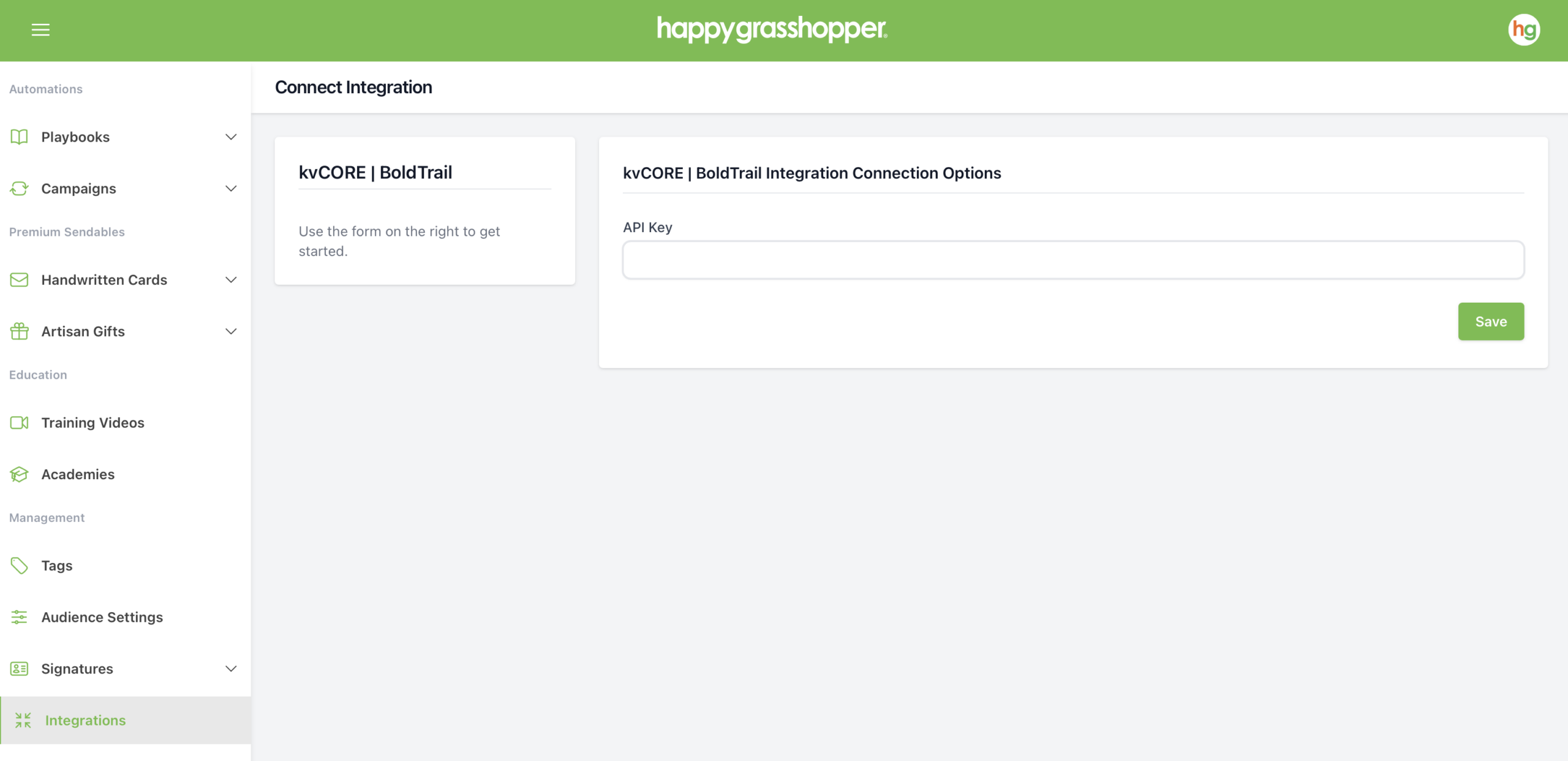This screenshot has height=761, width=1568.
Task: Click the Playbooks book icon
Action: point(20,137)
